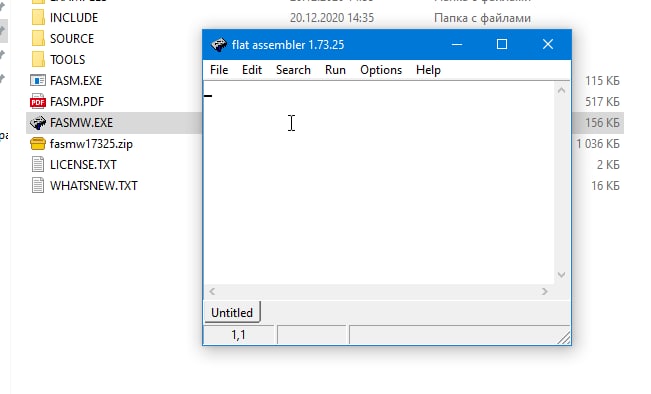Click the TOOLS folder name

tap(67, 60)
